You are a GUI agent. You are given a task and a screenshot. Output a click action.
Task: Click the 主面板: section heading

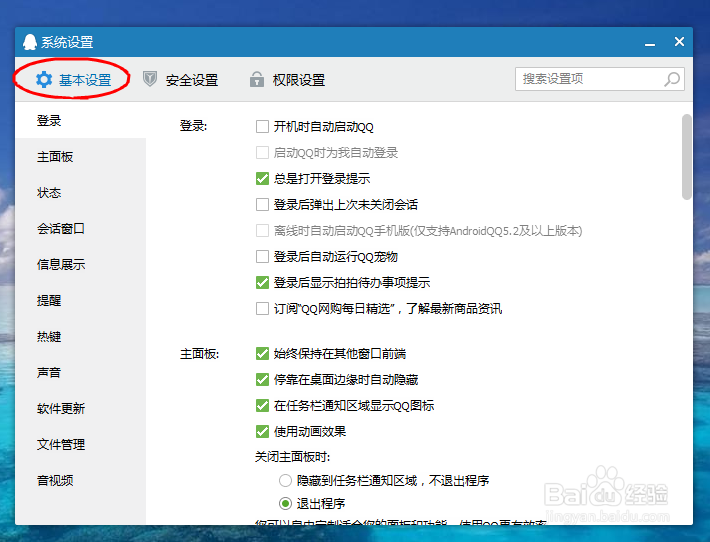(199, 354)
